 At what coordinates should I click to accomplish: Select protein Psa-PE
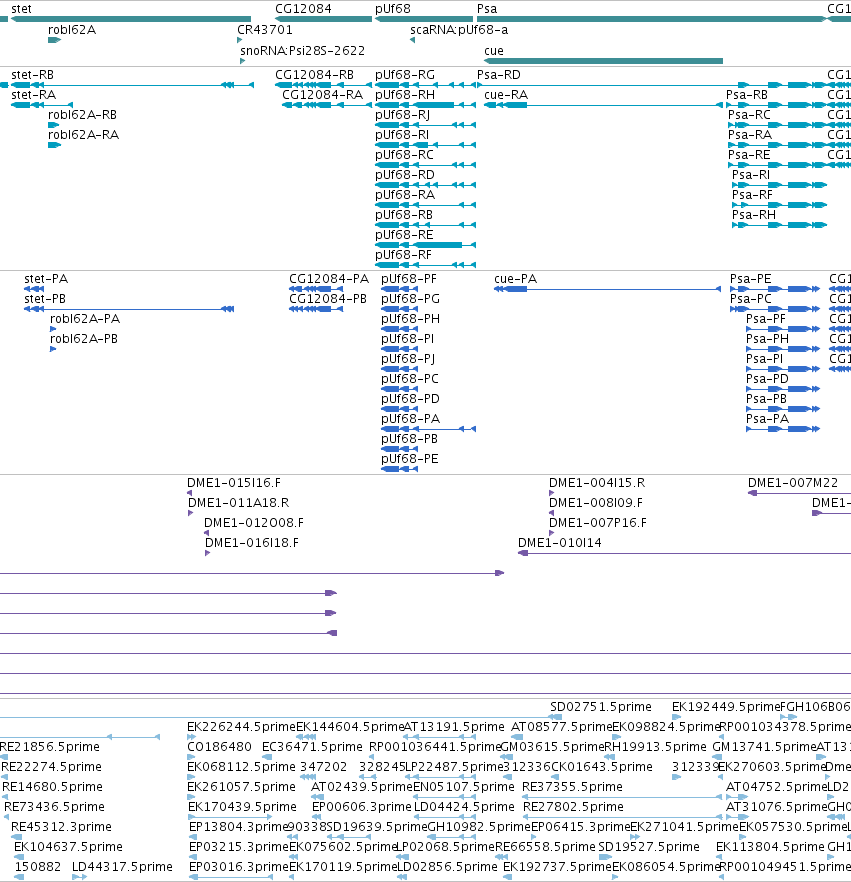click(x=775, y=289)
